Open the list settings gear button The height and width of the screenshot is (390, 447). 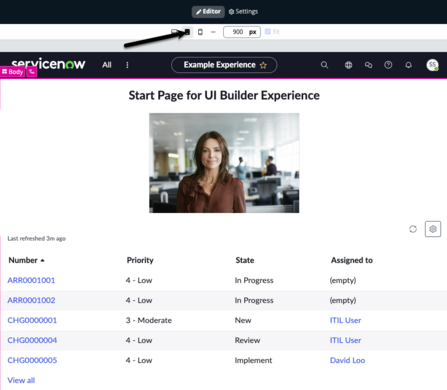click(x=433, y=229)
